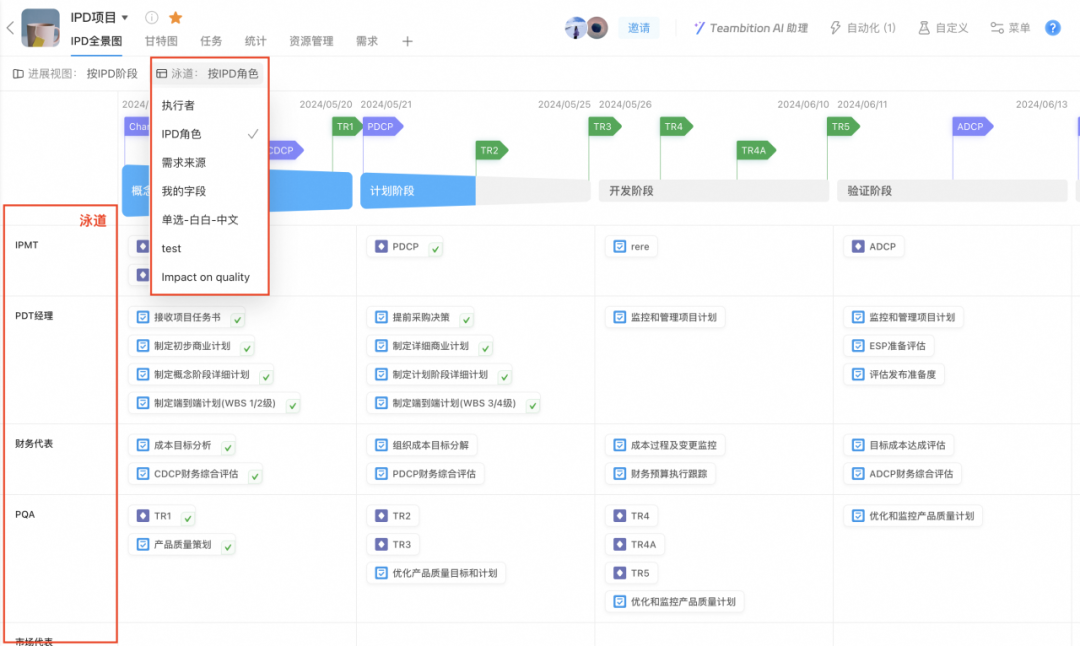Image resolution: width=1080 pixels, height=646 pixels.
Task: Click the 邀请 button
Action: [638, 28]
